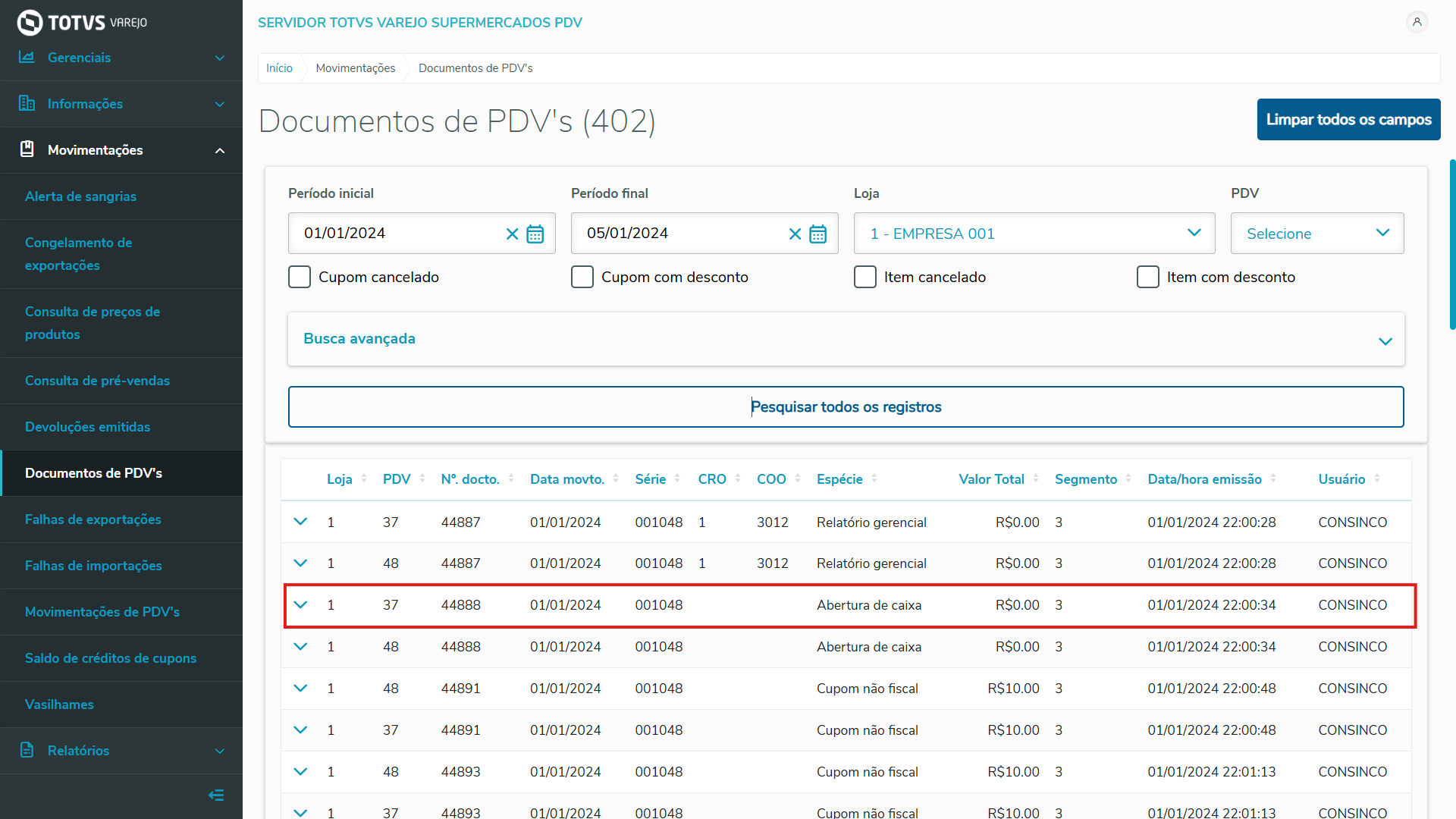
Task: Collapse sidebar using bottom arrow icon
Action: click(x=216, y=795)
